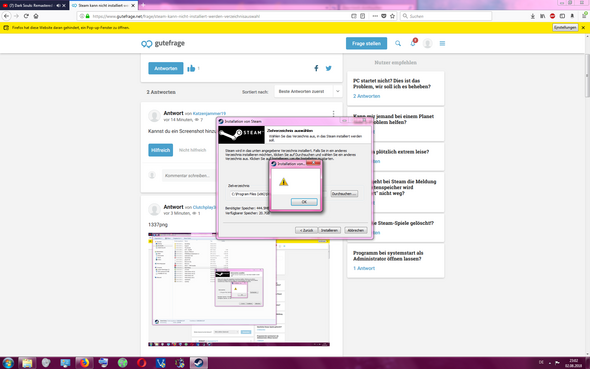Open the 1337png screenshot thumbnail
Screen dimensions: 590x369
[x=239, y=289]
